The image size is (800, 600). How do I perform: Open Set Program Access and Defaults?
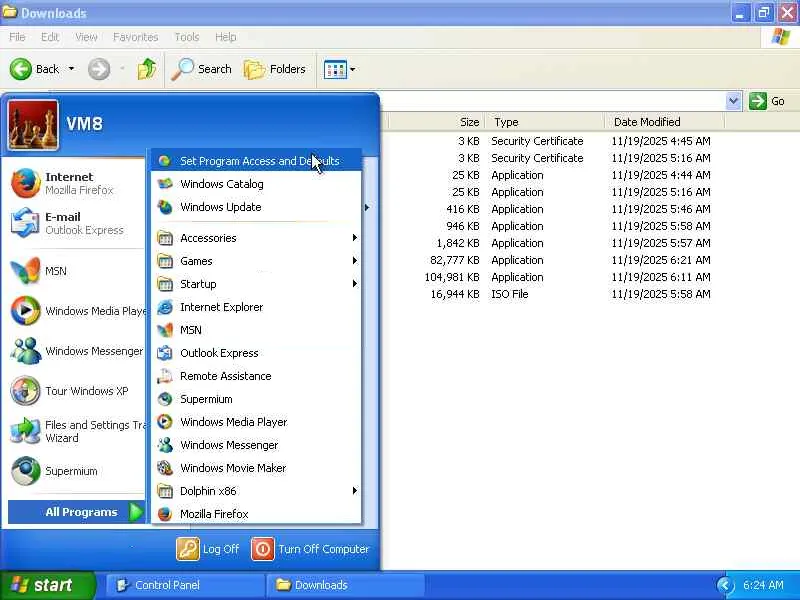click(256, 161)
